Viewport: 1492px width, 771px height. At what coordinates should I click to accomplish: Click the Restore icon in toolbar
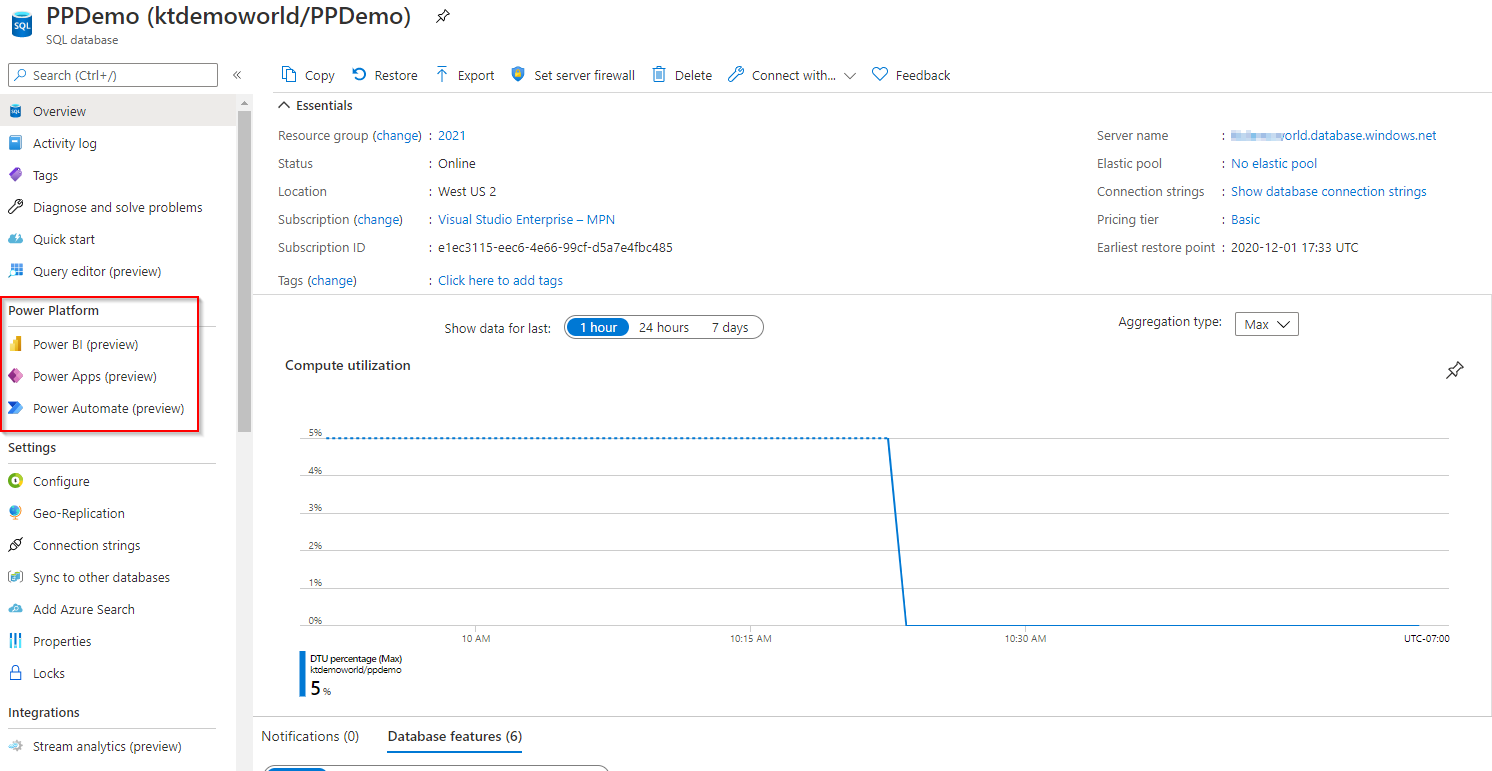(359, 74)
